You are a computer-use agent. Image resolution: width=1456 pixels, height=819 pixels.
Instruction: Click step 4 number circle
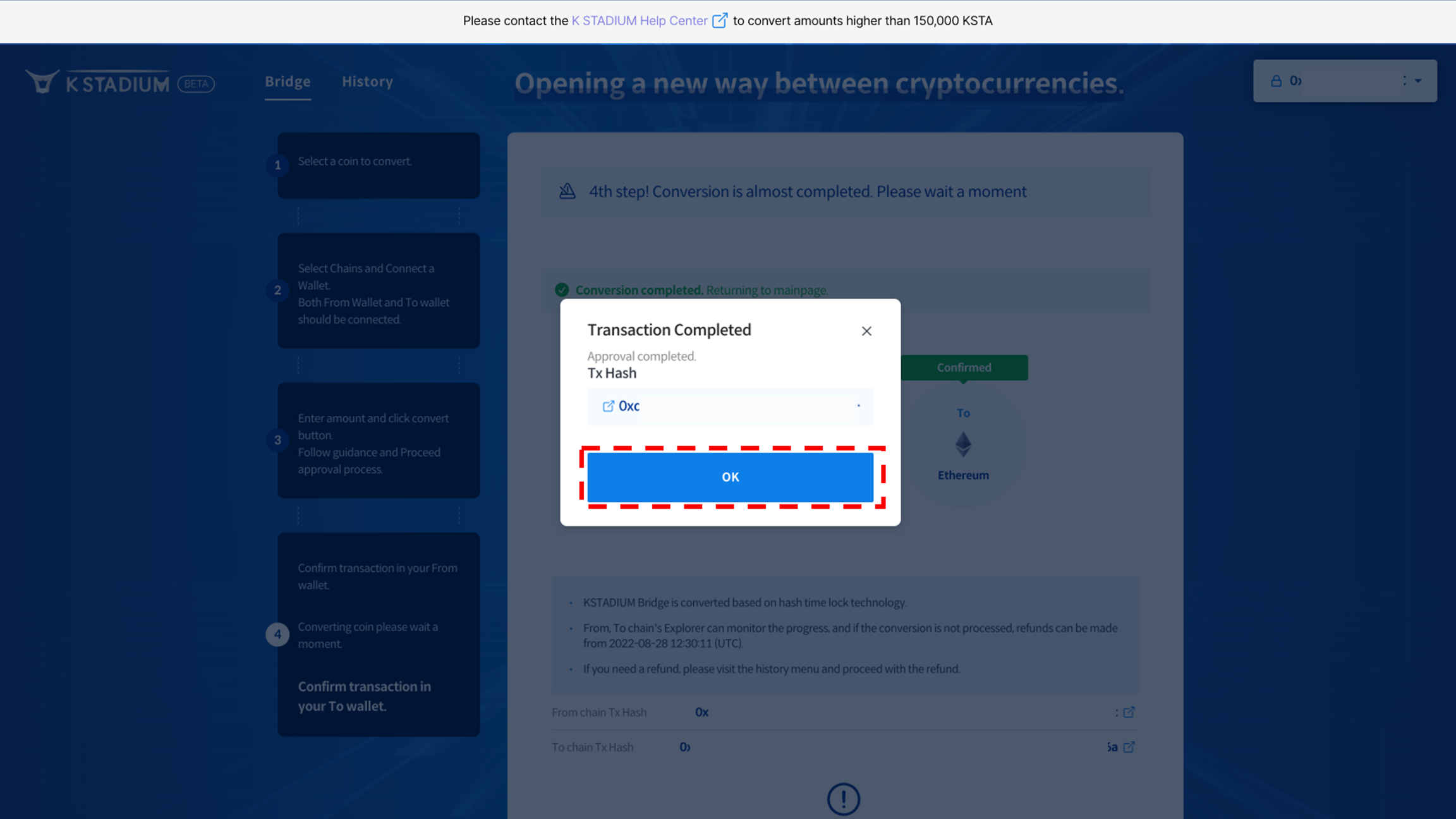pyautogui.click(x=277, y=634)
